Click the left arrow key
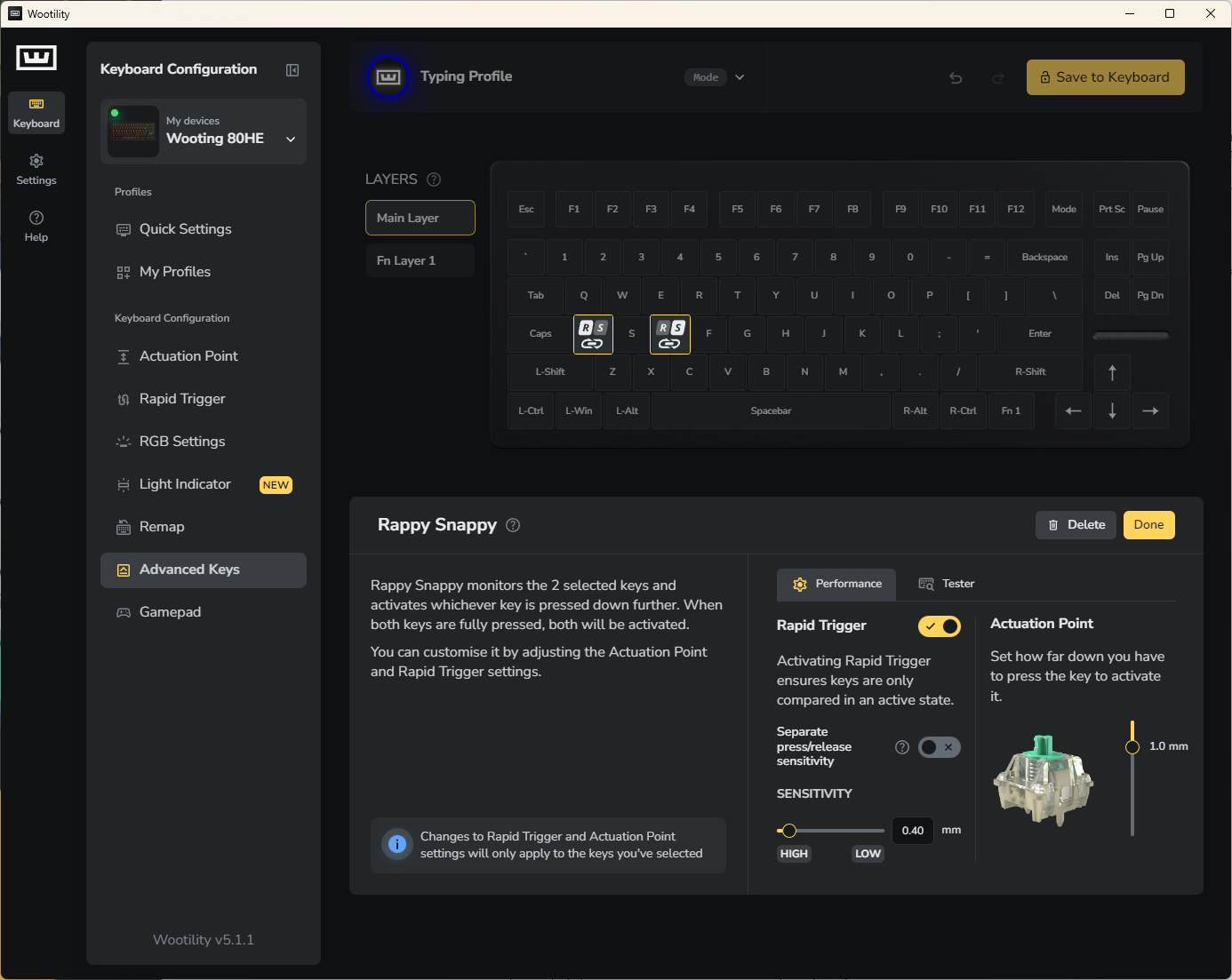 coord(1073,410)
